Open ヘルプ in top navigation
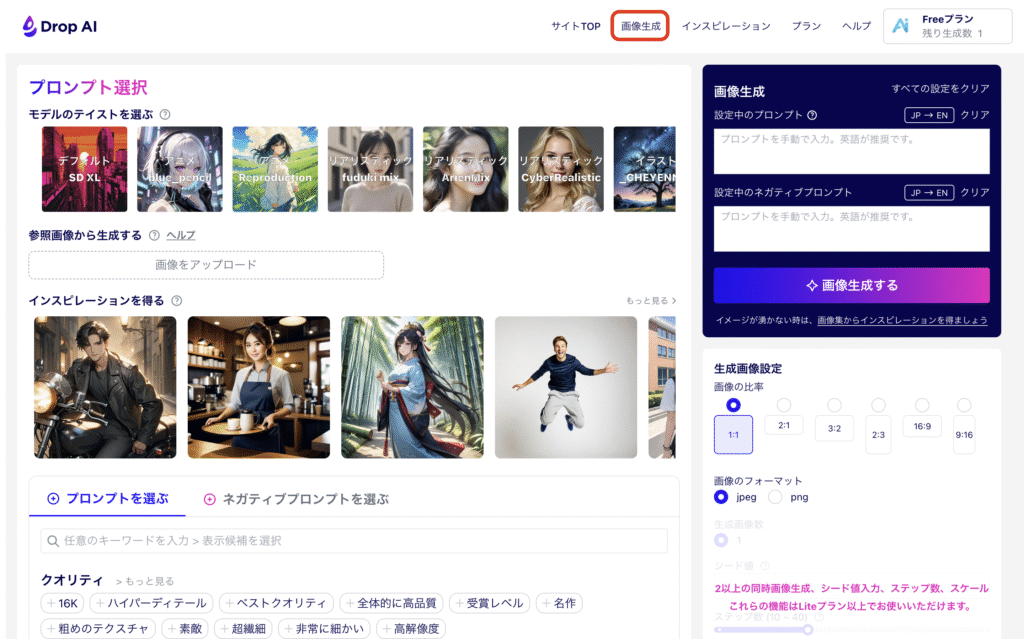Image resolution: width=1024 pixels, height=639 pixels. (x=856, y=26)
